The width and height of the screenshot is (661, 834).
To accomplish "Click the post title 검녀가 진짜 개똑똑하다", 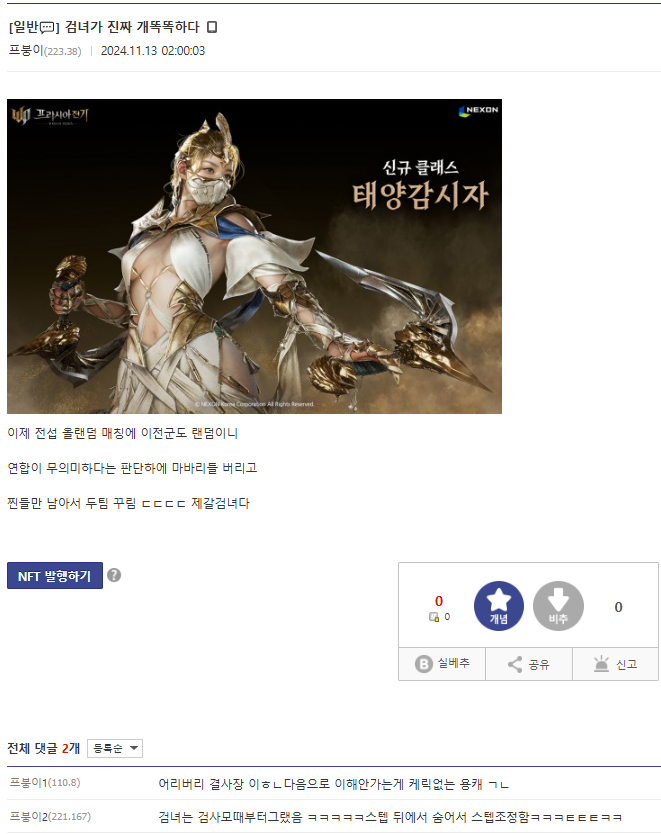I will point(132,27).
